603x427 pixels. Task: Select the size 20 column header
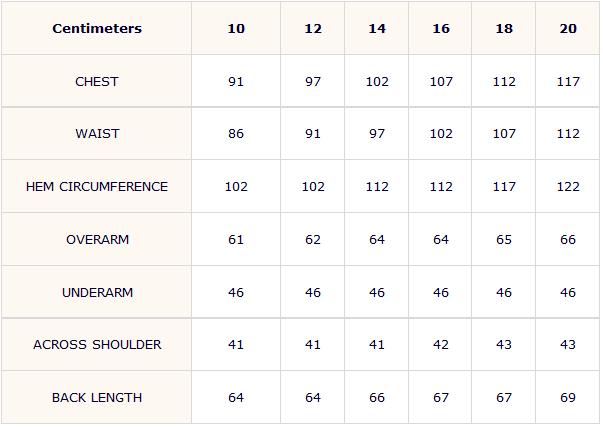[568, 28]
